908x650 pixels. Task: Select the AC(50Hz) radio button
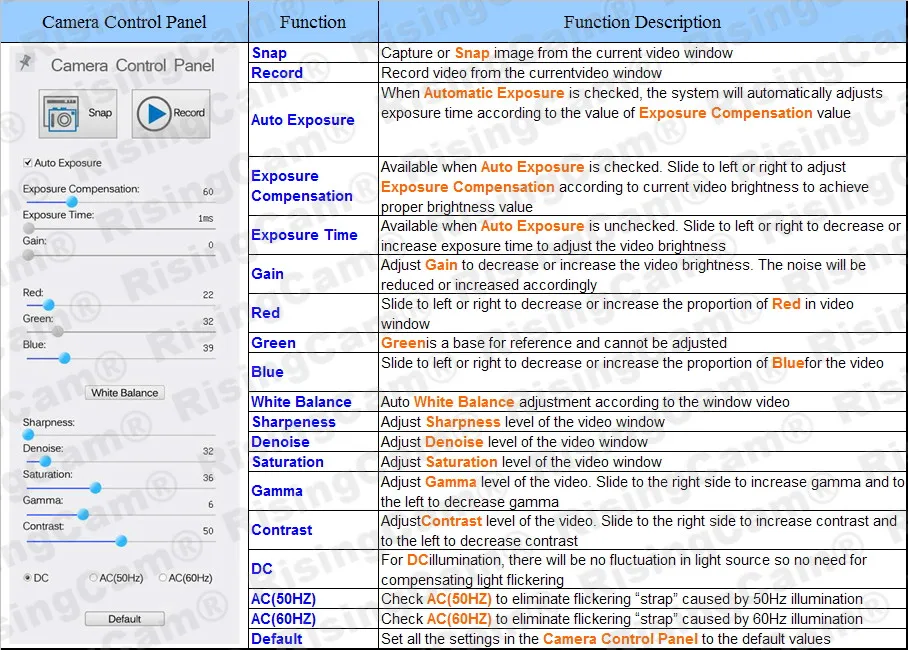click(93, 578)
